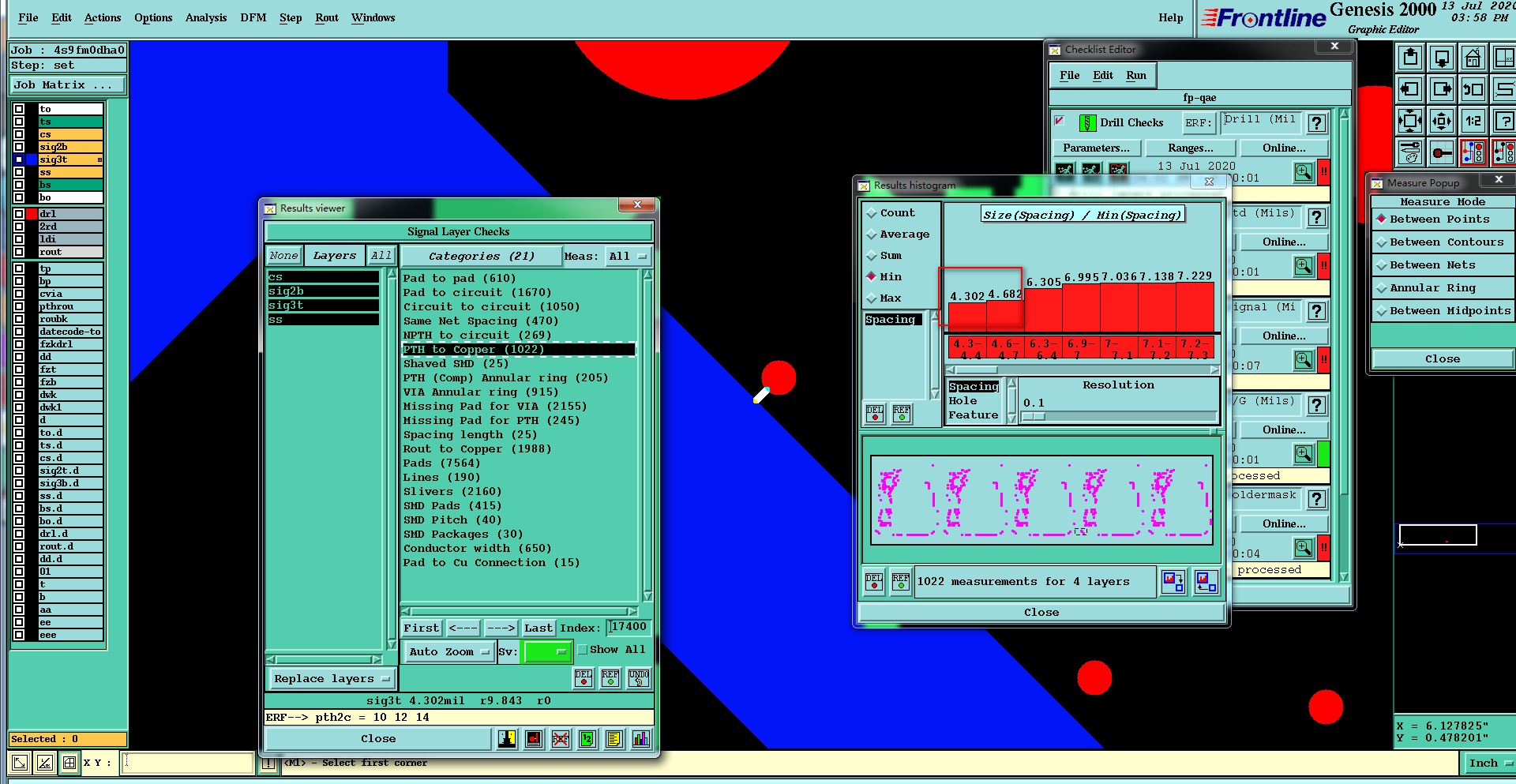Screen dimensions: 1516x784
Task: Select Shaved SMD (25) category
Action: point(456,364)
